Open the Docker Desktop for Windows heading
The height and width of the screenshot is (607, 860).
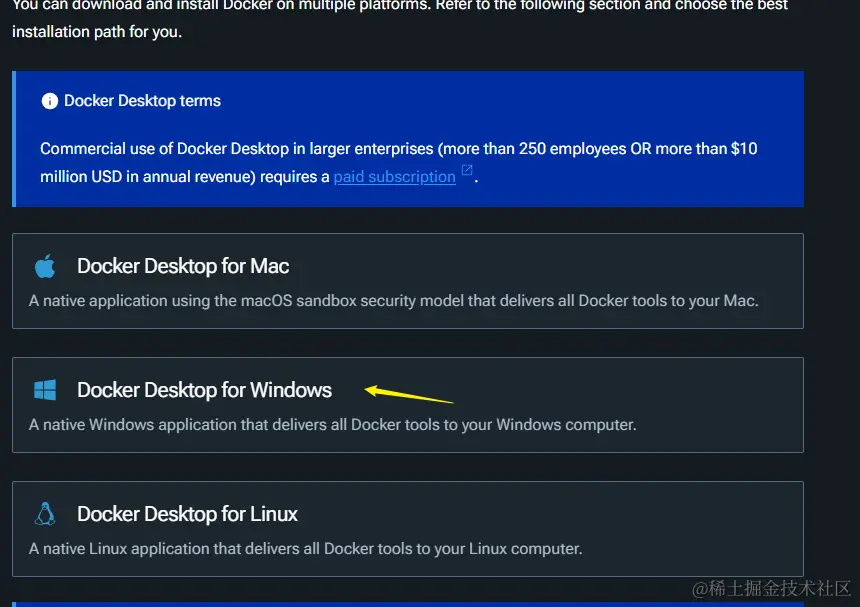tap(204, 390)
